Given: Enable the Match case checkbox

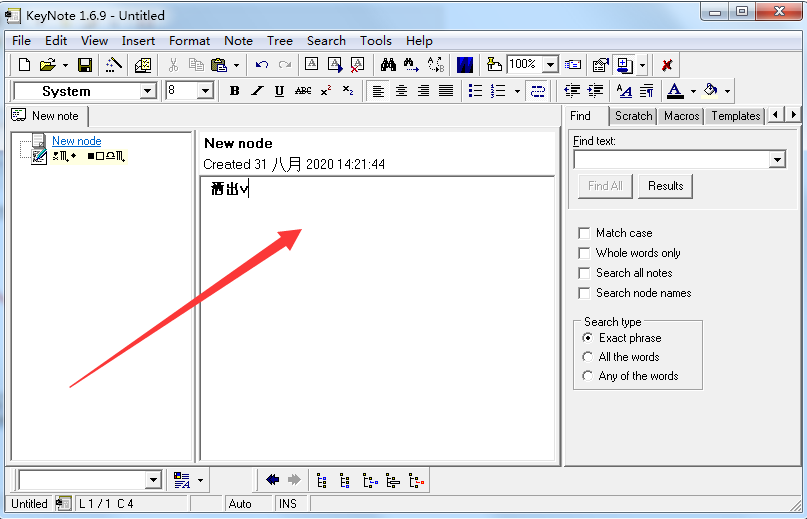Looking at the screenshot, I should pyautogui.click(x=584, y=233).
